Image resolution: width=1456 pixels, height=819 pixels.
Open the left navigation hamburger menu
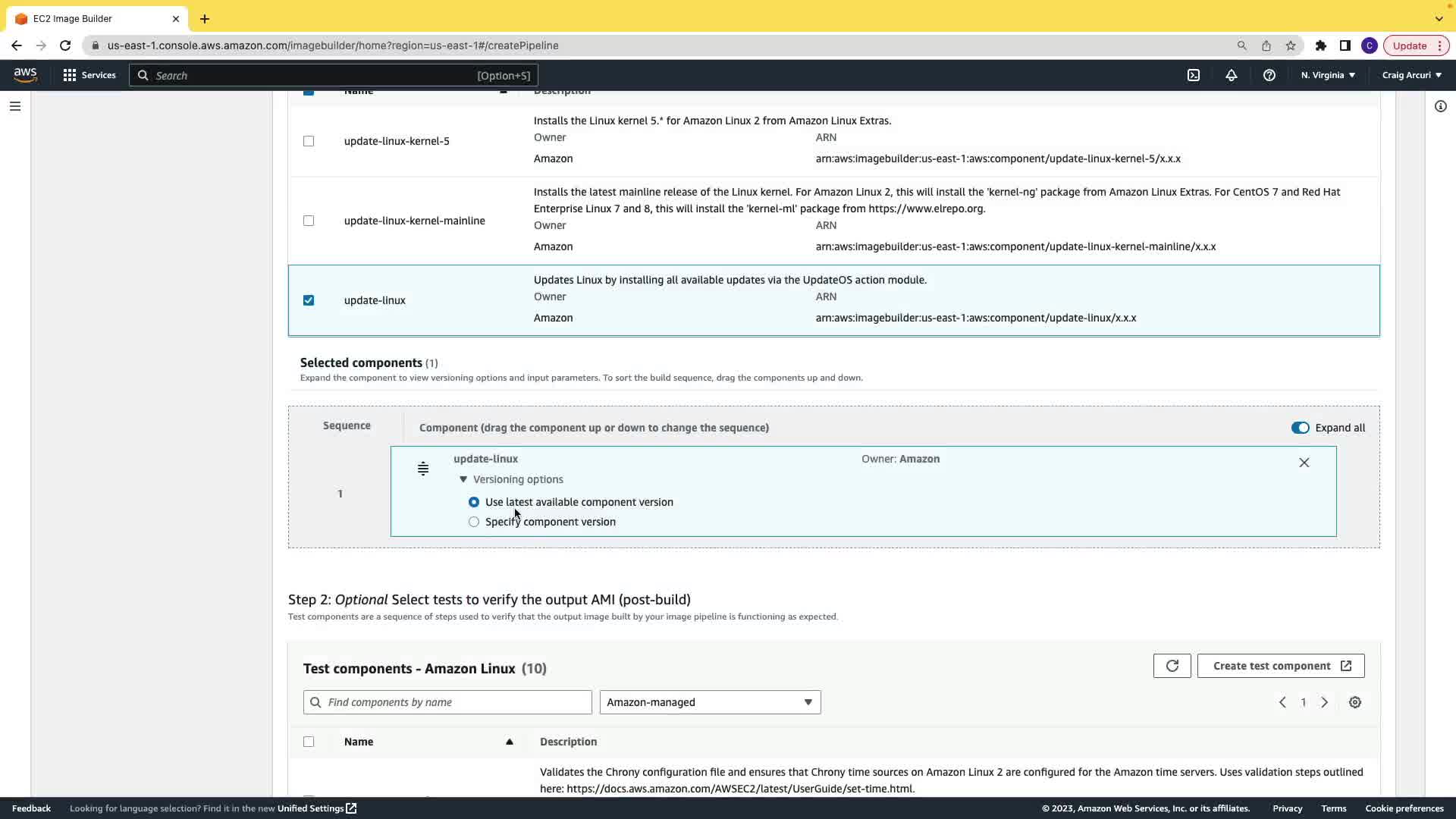click(15, 106)
